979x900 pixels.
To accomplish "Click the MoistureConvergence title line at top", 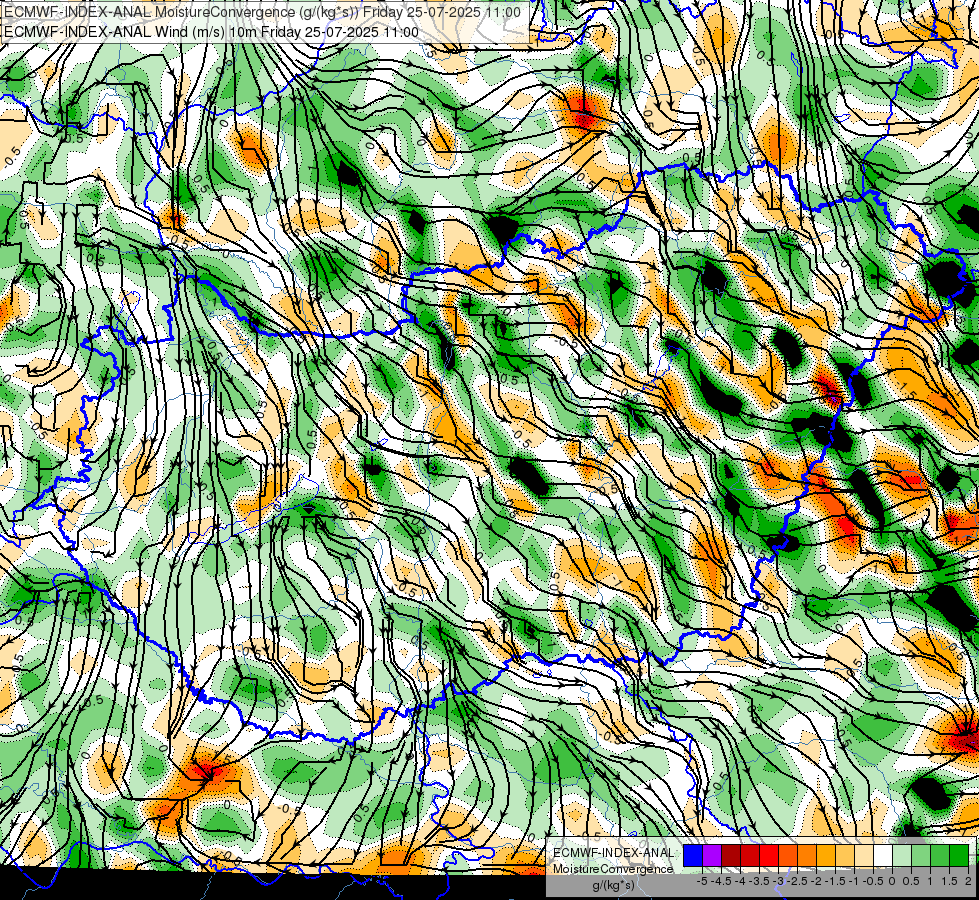I will 262,12.
